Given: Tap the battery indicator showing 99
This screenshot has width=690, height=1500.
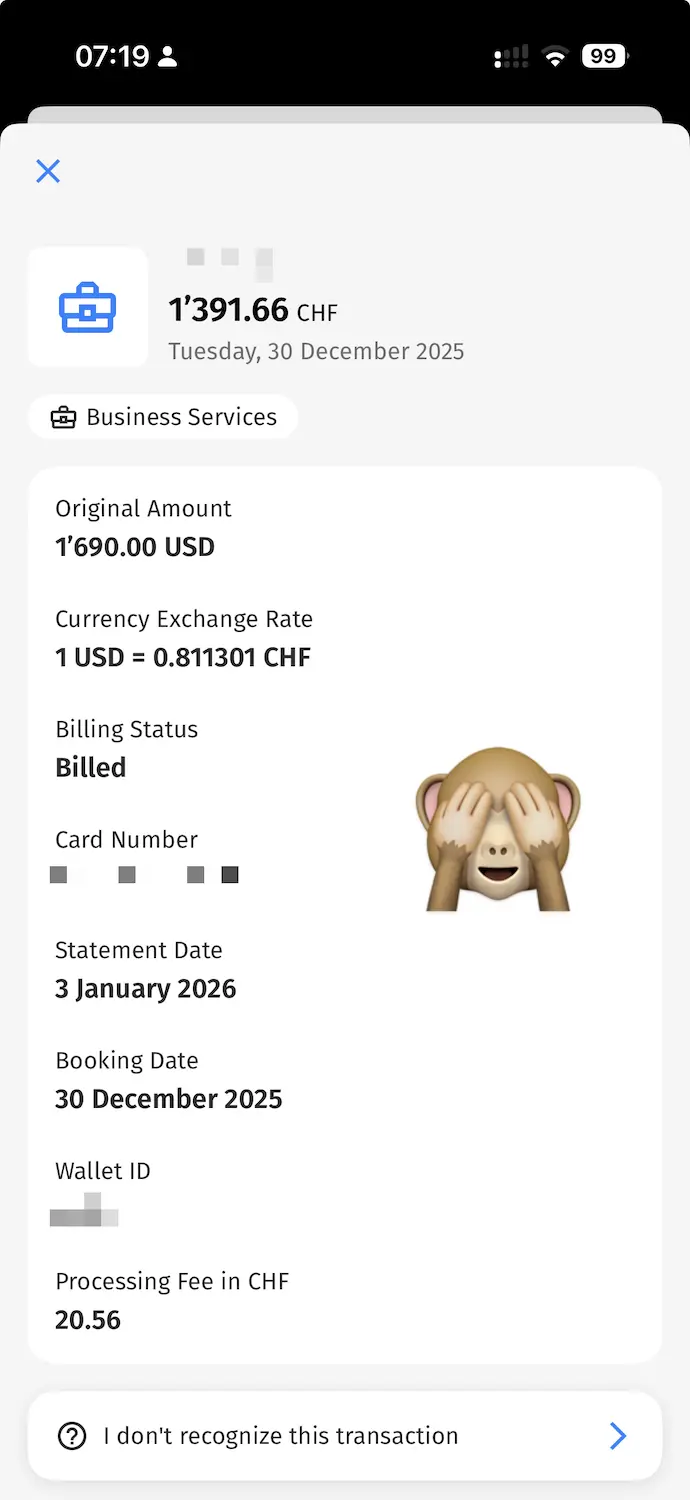Looking at the screenshot, I should (603, 56).
